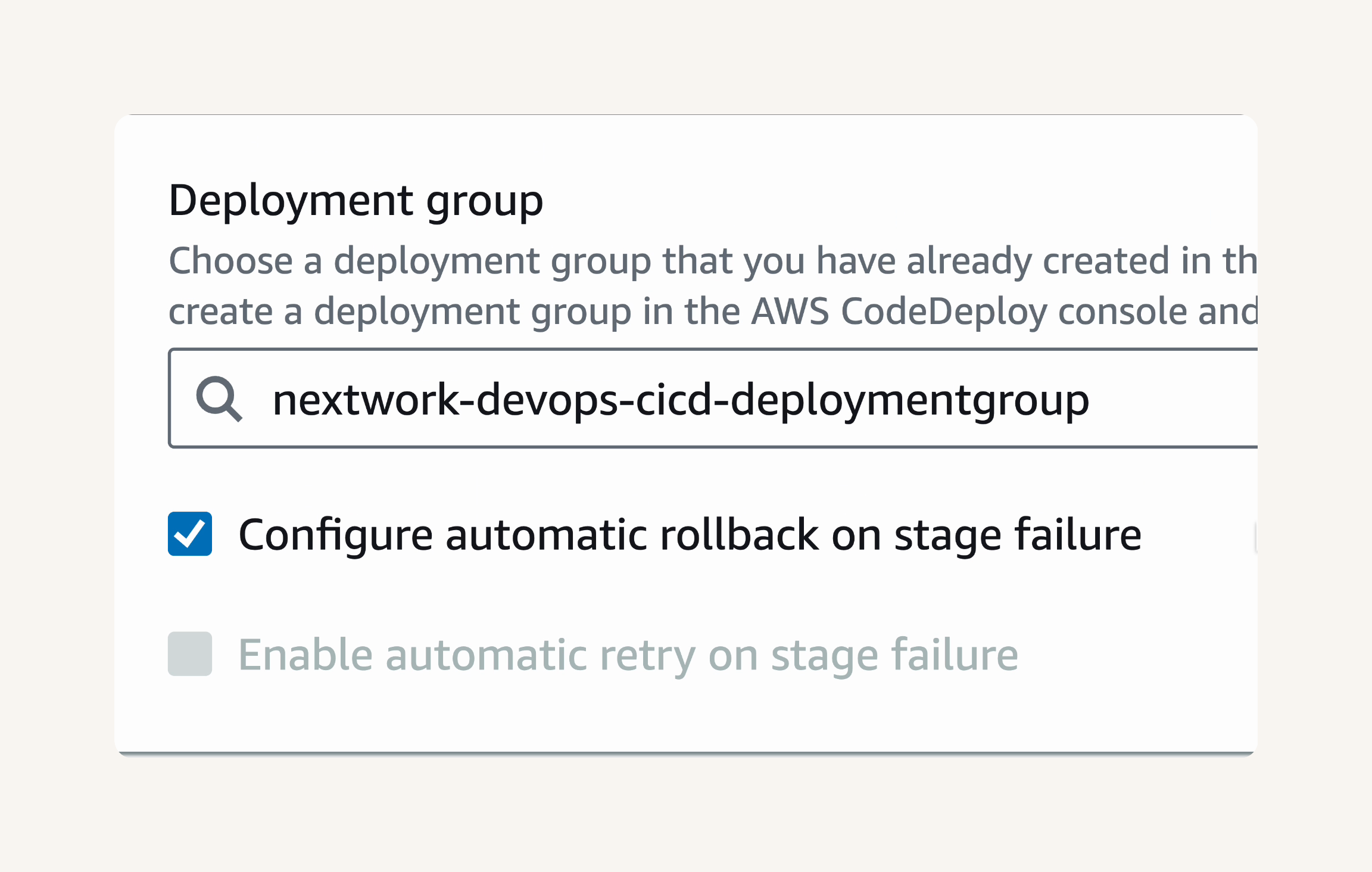Click the magnifier search icon in the field
This screenshot has width=1372, height=872.
click(219, 399)
